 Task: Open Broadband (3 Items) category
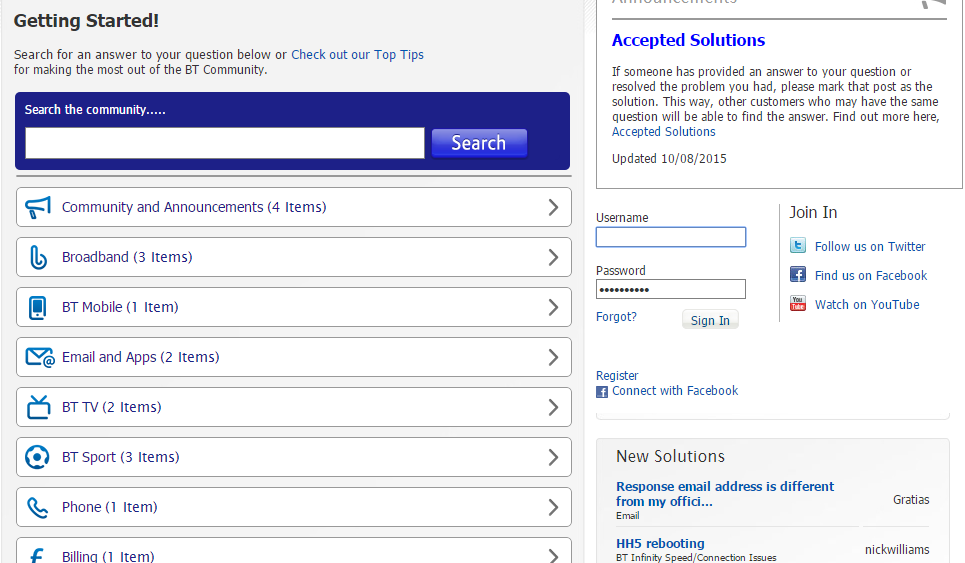coord(127,257)
